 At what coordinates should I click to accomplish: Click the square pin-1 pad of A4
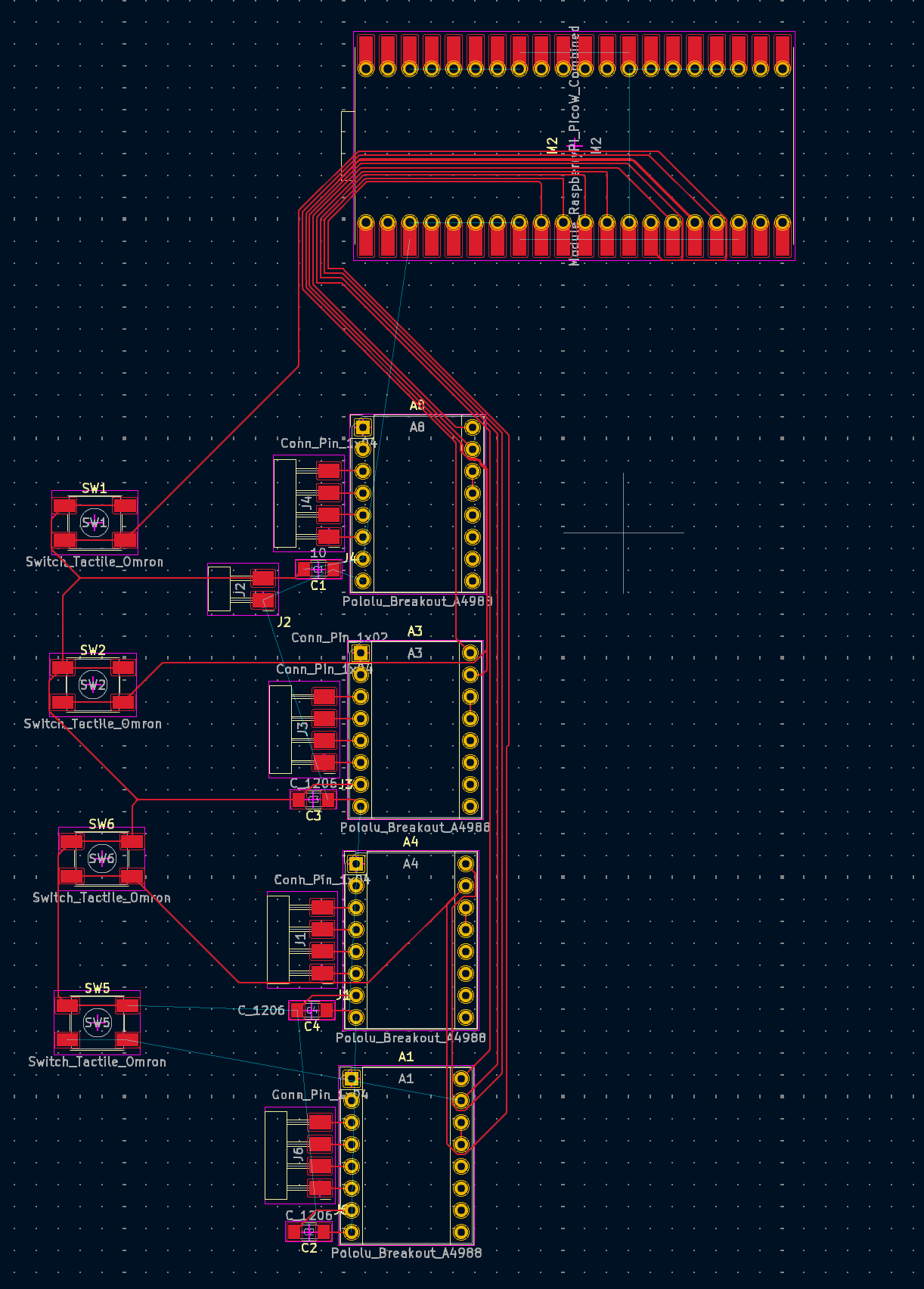click(356, 864)
